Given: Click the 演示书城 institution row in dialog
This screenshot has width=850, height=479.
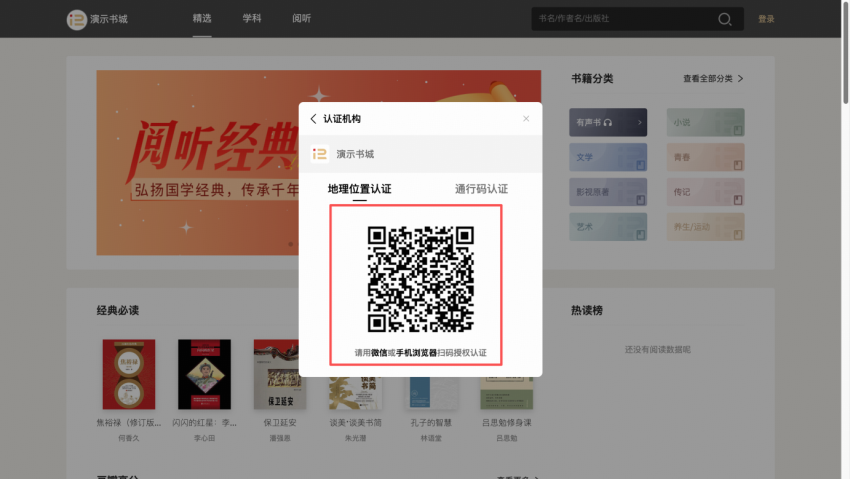Looking at the screenshot, I should 421,154.
